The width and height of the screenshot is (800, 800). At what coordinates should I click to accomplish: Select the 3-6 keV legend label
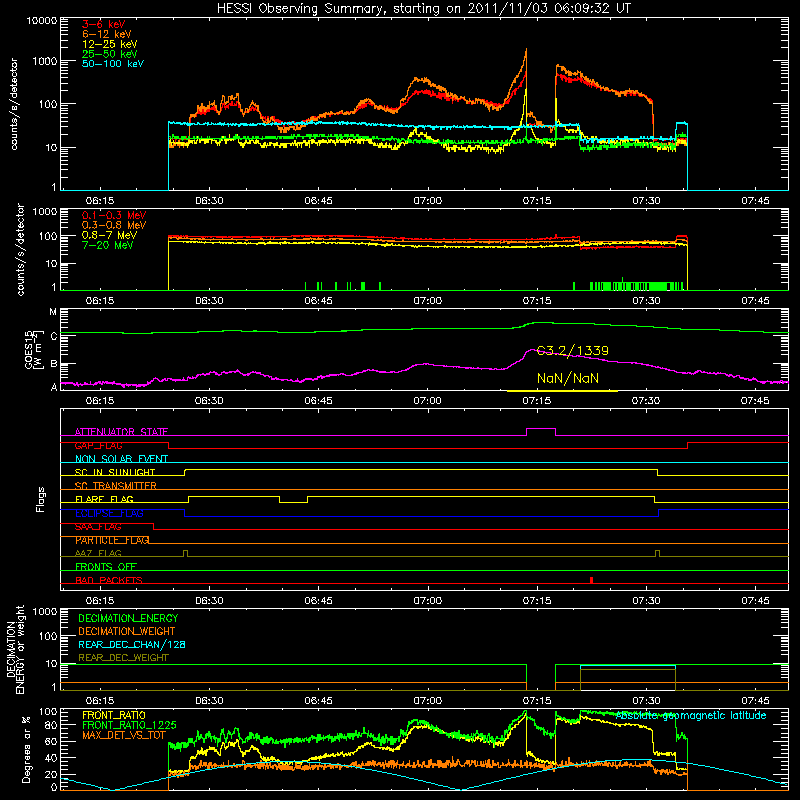pyautogui.click(x=104, y=24)
